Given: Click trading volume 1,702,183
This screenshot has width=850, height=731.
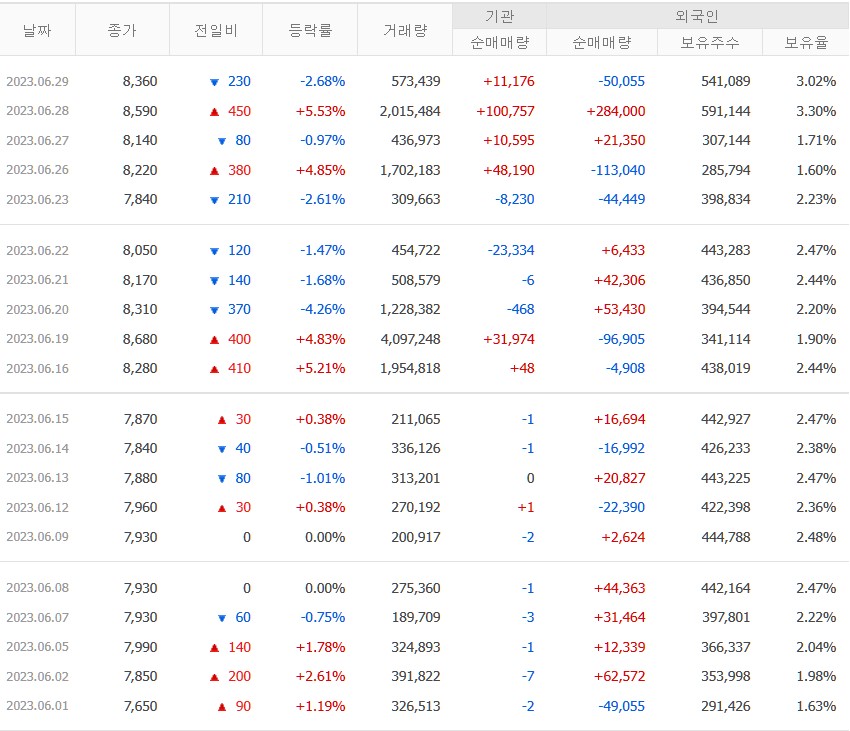Looking at the screenshot, I should point(410,170).
